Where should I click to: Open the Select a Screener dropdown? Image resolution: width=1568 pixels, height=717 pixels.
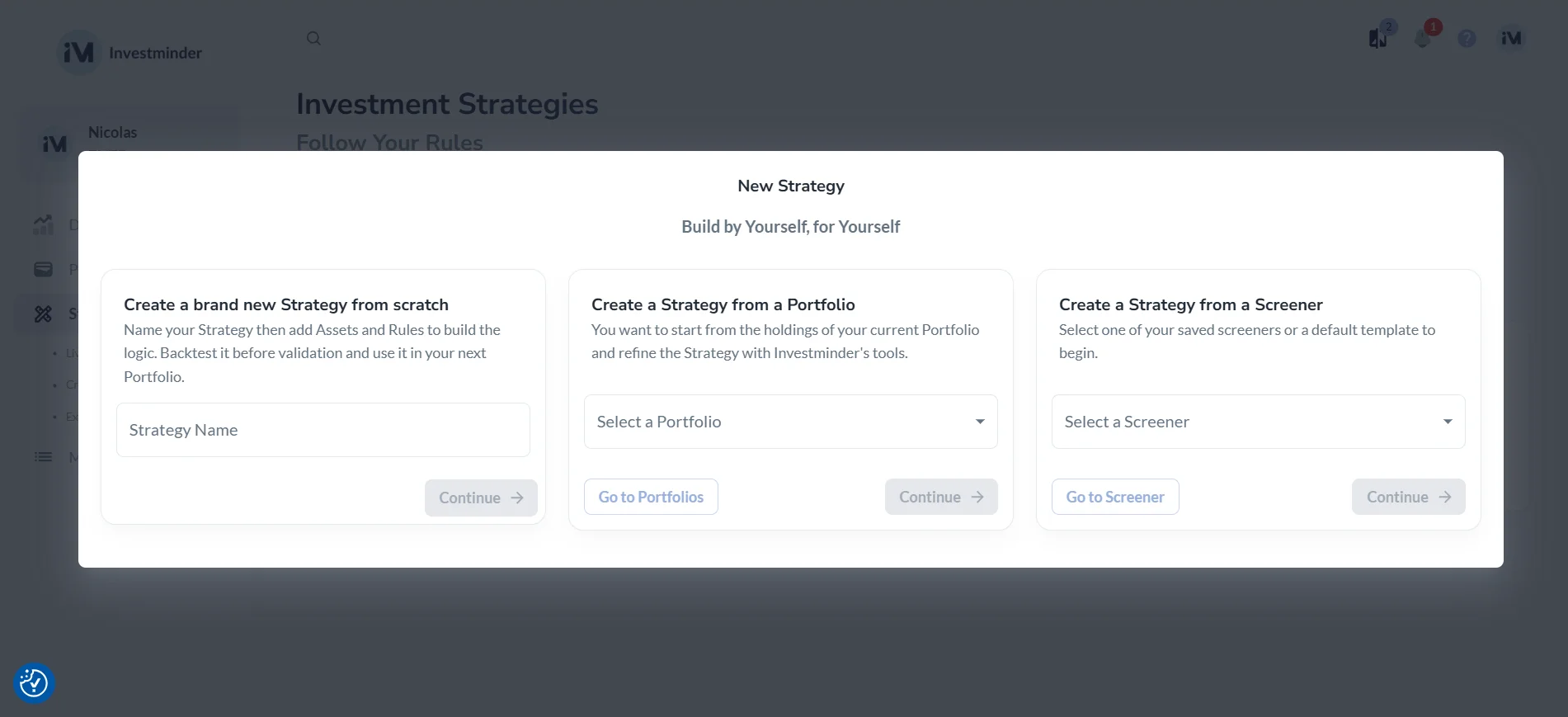tap(1257, 422)
